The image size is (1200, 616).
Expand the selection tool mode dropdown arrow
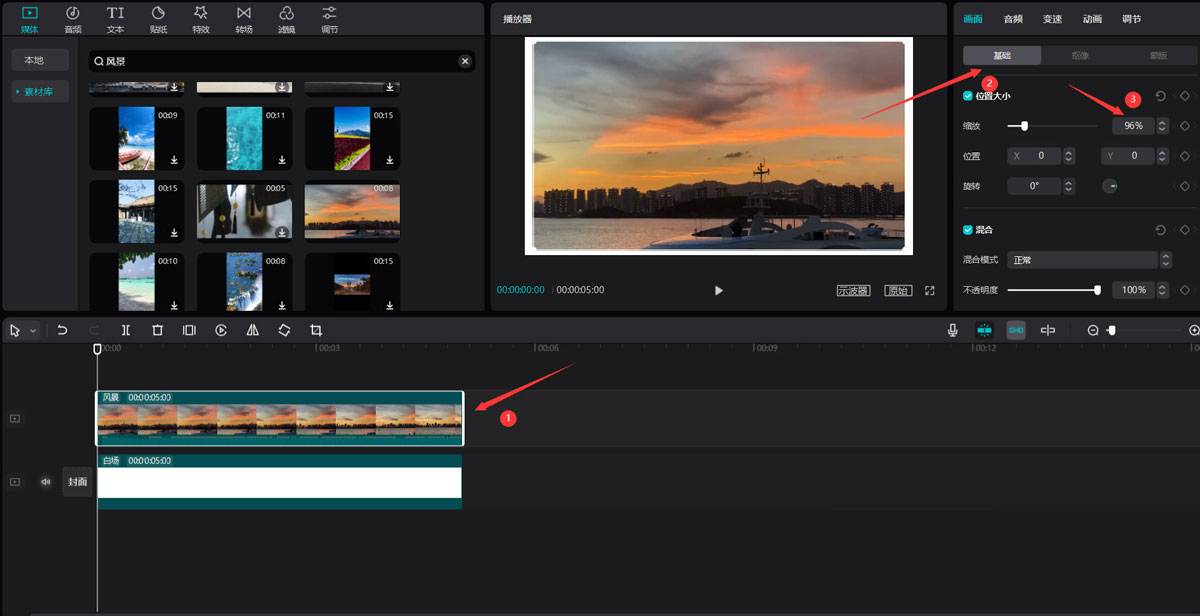point(33,330)
